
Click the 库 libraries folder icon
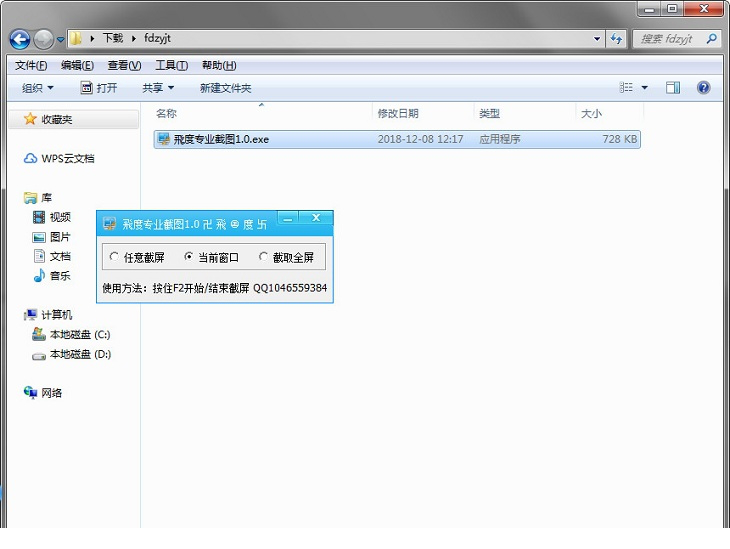click(x=30, y=198)
